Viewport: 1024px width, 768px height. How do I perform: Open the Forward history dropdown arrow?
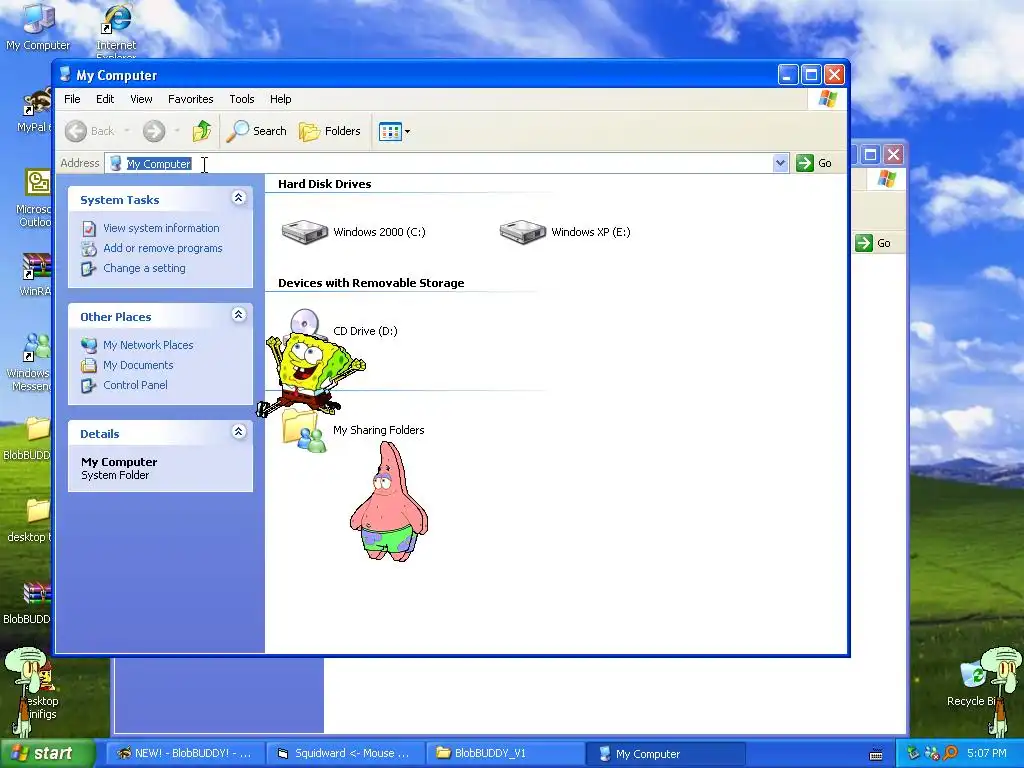coord(177,131)
